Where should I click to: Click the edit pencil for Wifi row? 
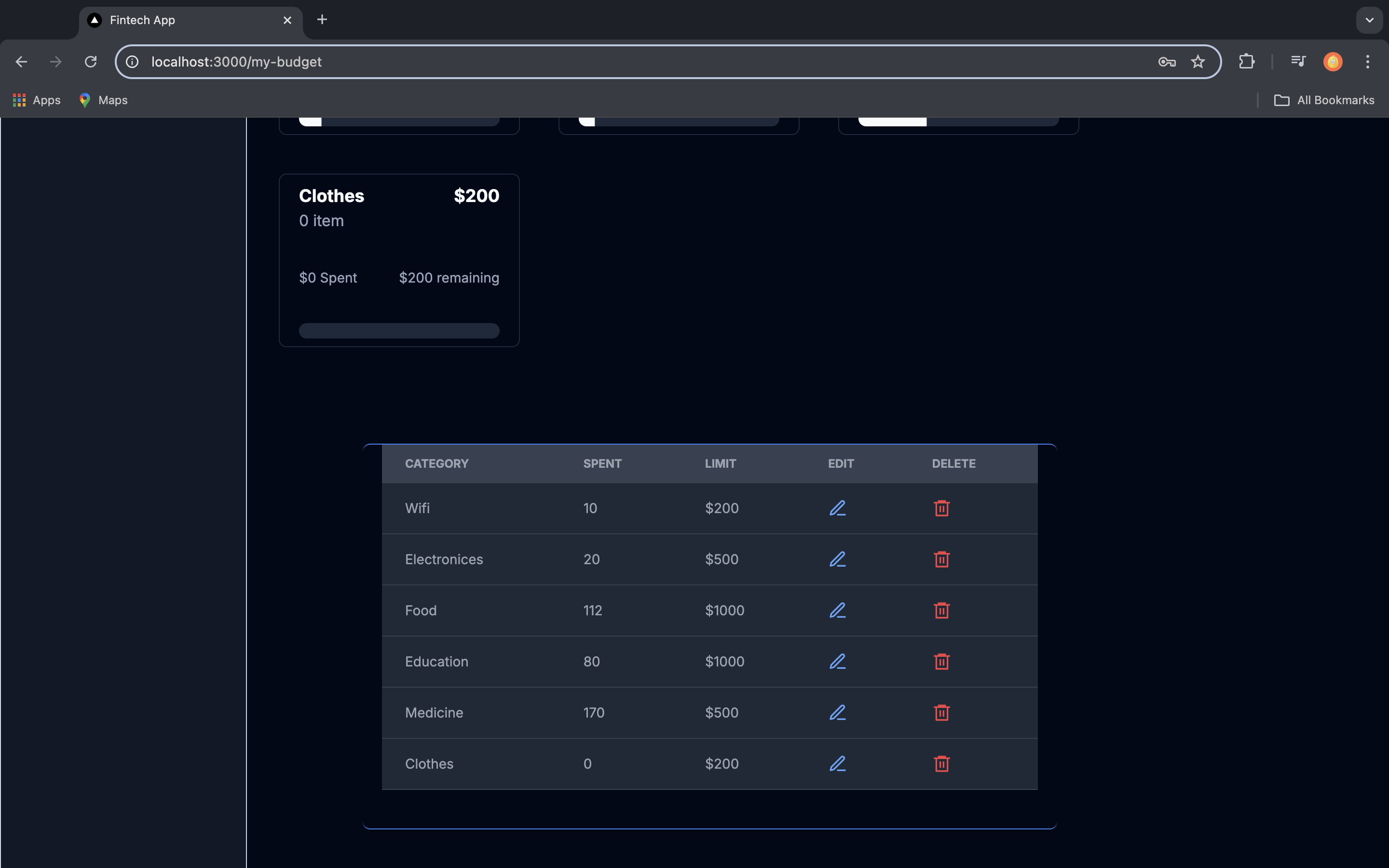[837, 508]
